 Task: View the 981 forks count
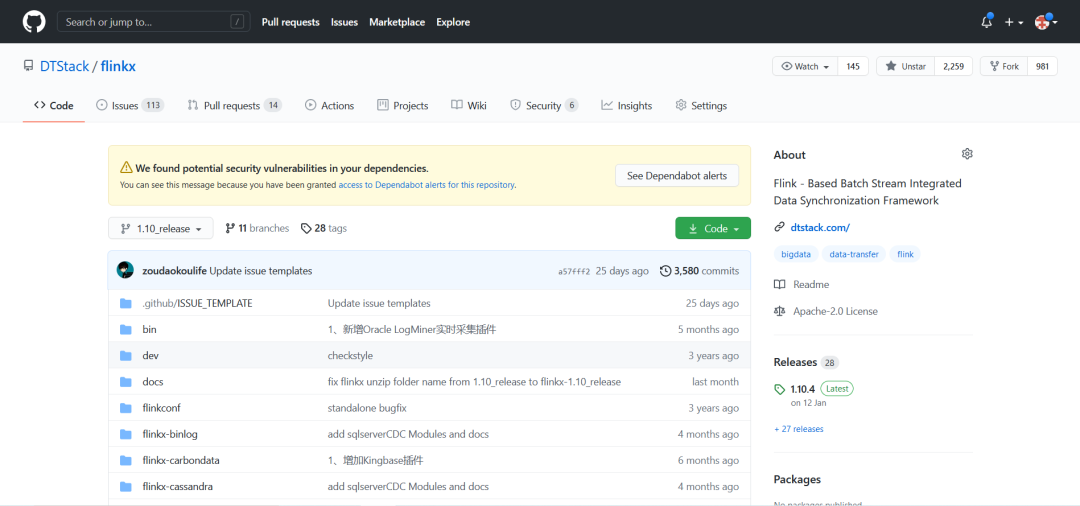pos(1042,67)
